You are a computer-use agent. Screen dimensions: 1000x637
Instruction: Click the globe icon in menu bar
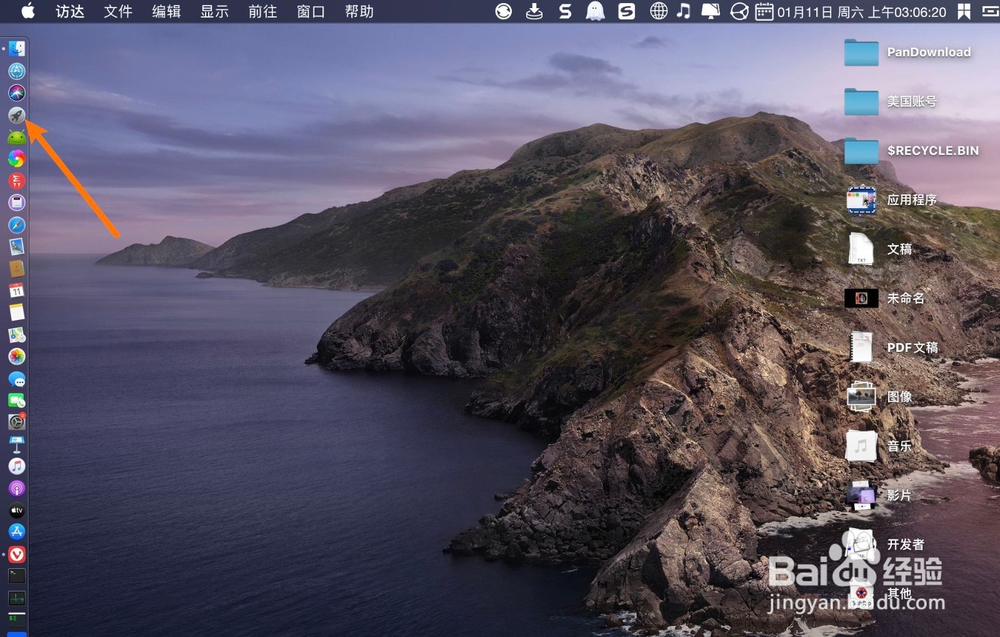click(658, 11)
